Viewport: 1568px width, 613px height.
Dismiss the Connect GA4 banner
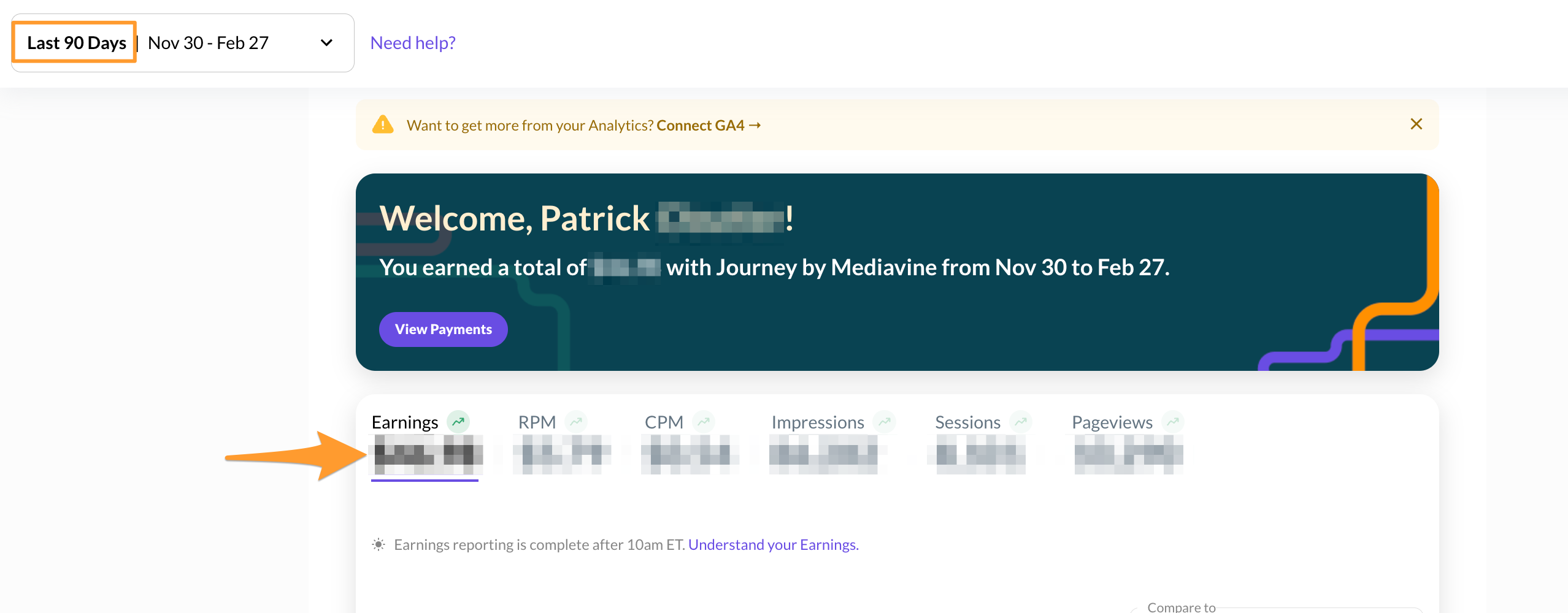pos(1416,124)
